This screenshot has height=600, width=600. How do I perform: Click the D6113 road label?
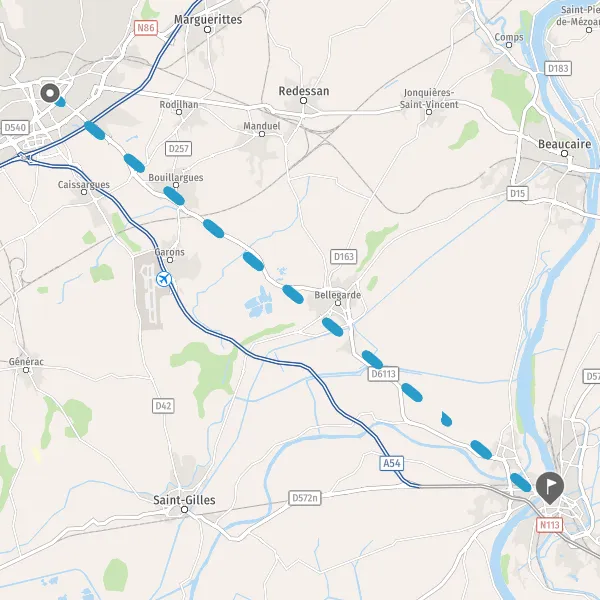point(383,373)
